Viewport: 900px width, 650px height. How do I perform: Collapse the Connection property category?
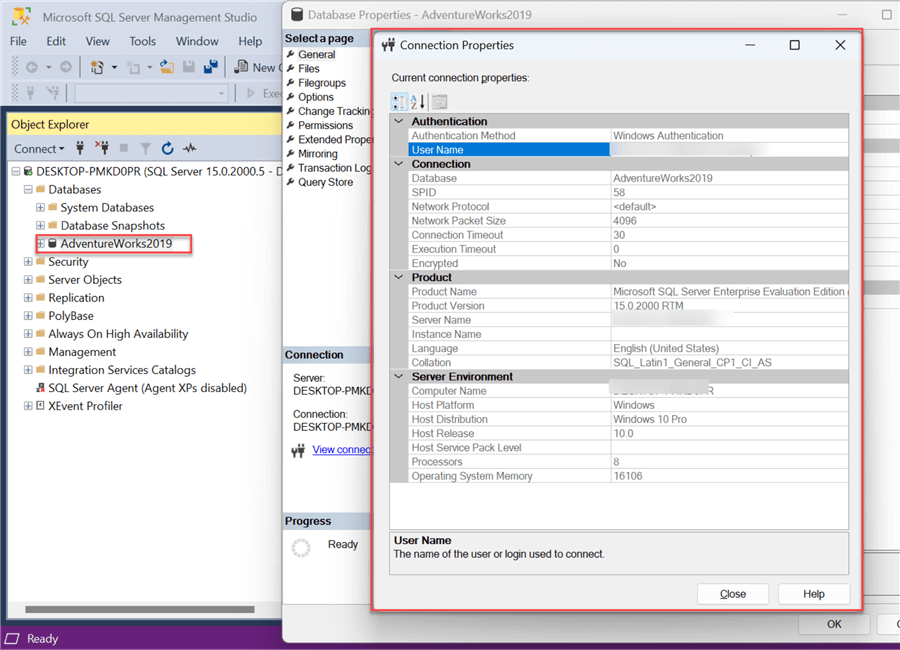tap(399, 164)
